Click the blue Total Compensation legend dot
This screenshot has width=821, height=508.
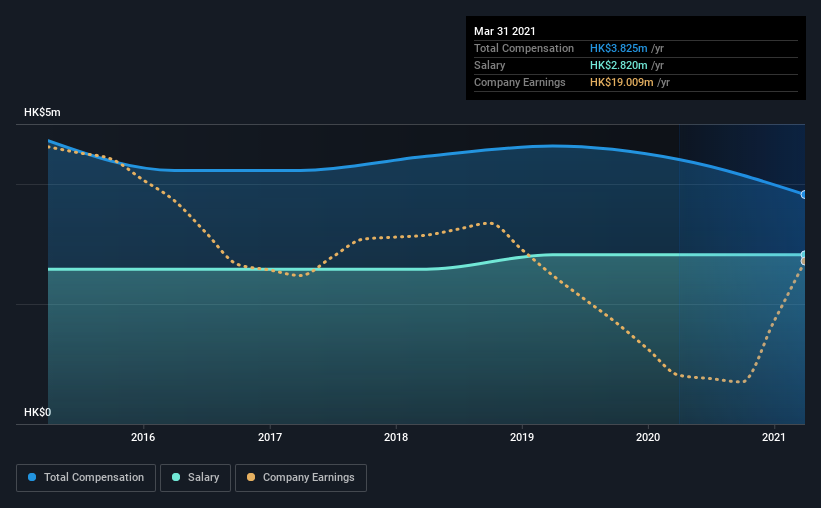coord(32,477)
